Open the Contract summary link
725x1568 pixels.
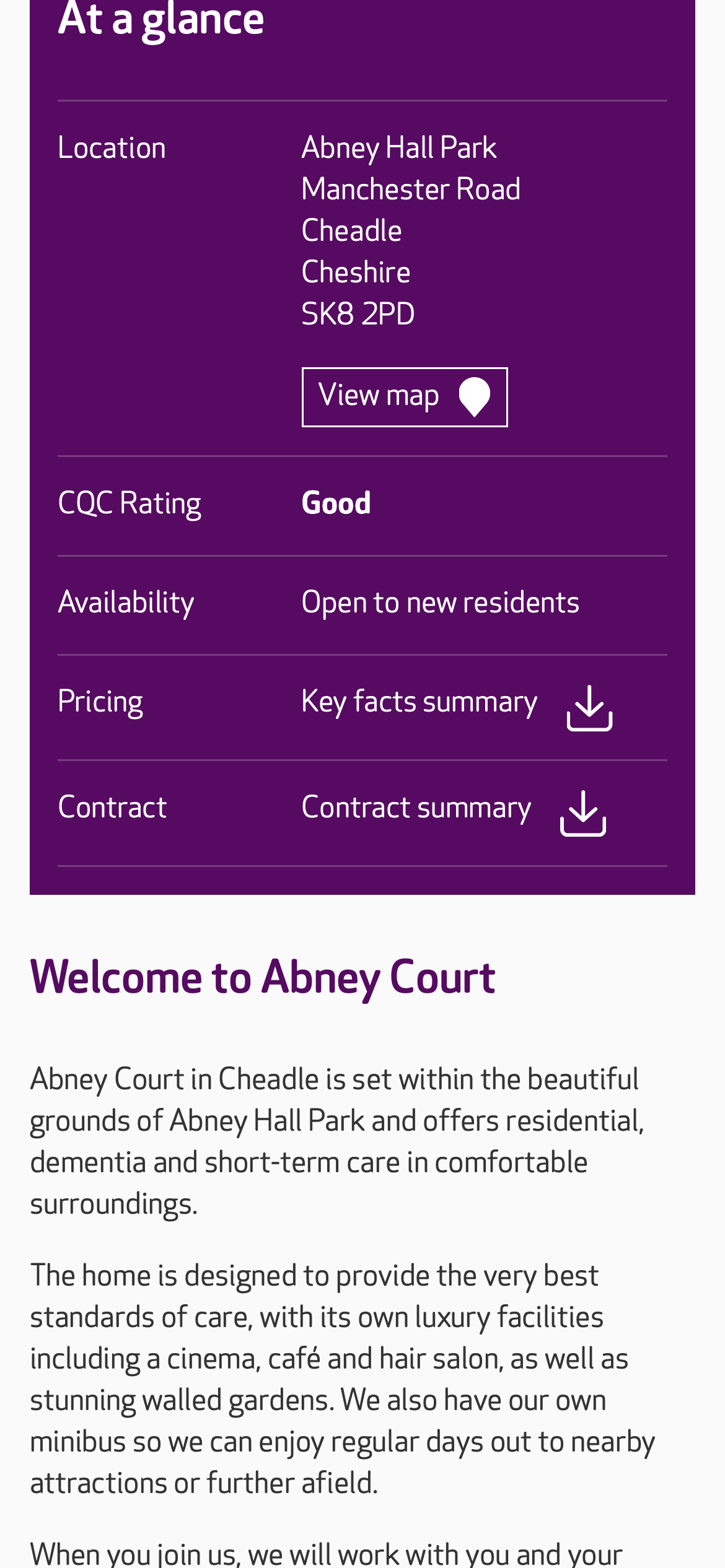pyautogui.click(x=416, y=808)
